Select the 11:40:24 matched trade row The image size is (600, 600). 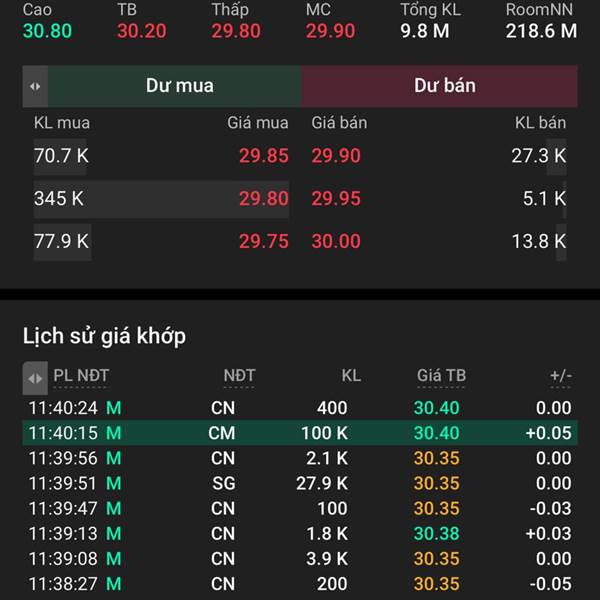pos(300,408)
